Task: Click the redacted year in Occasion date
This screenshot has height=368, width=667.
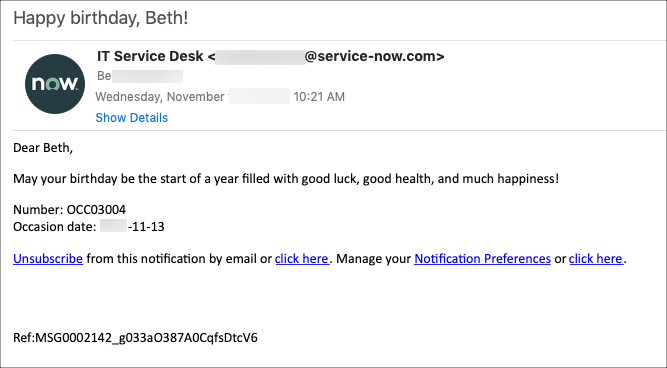Action: pyautogui.click(x=114, y=226)
